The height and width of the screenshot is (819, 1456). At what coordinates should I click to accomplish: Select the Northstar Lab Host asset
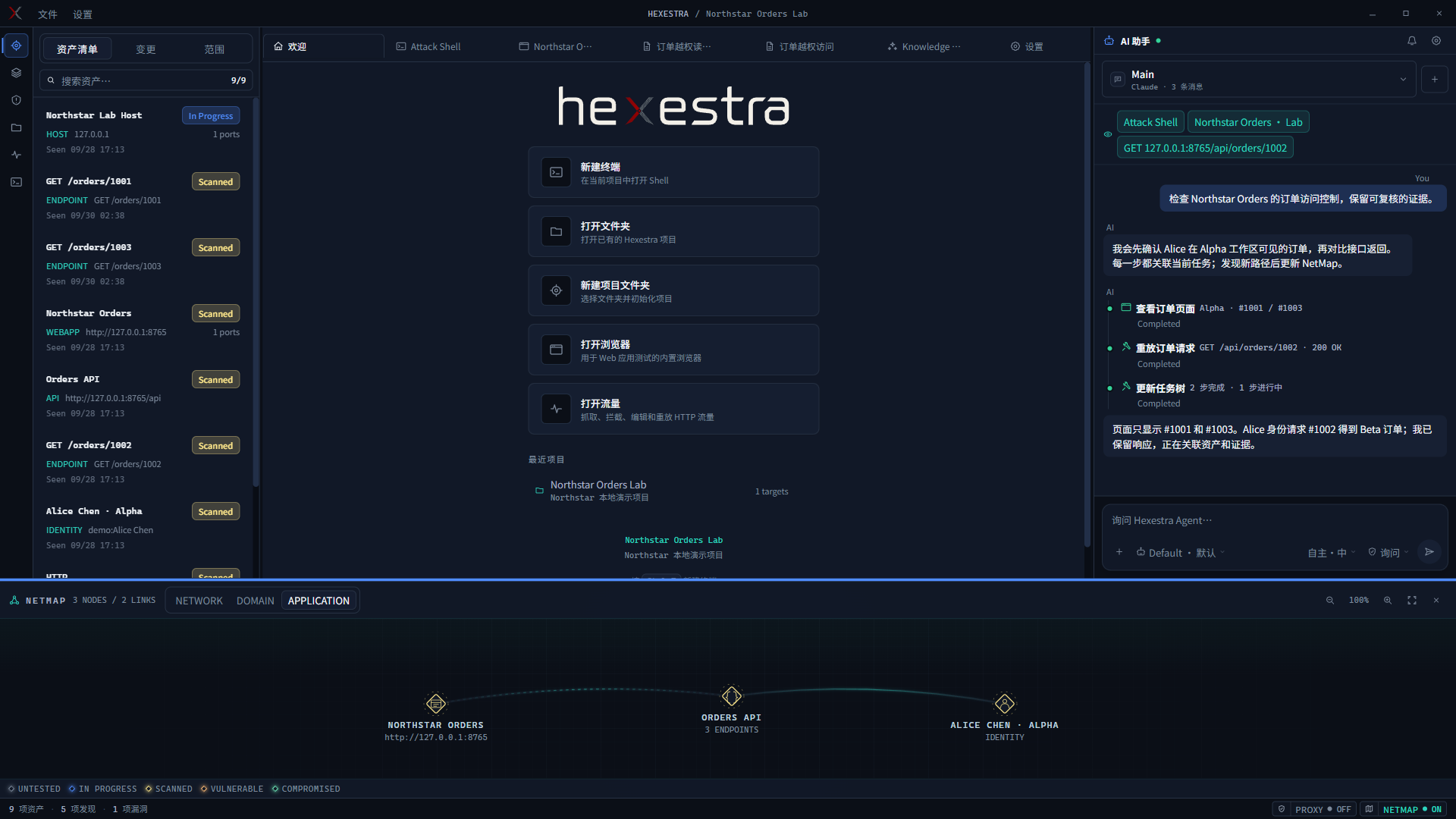(143, 132)
